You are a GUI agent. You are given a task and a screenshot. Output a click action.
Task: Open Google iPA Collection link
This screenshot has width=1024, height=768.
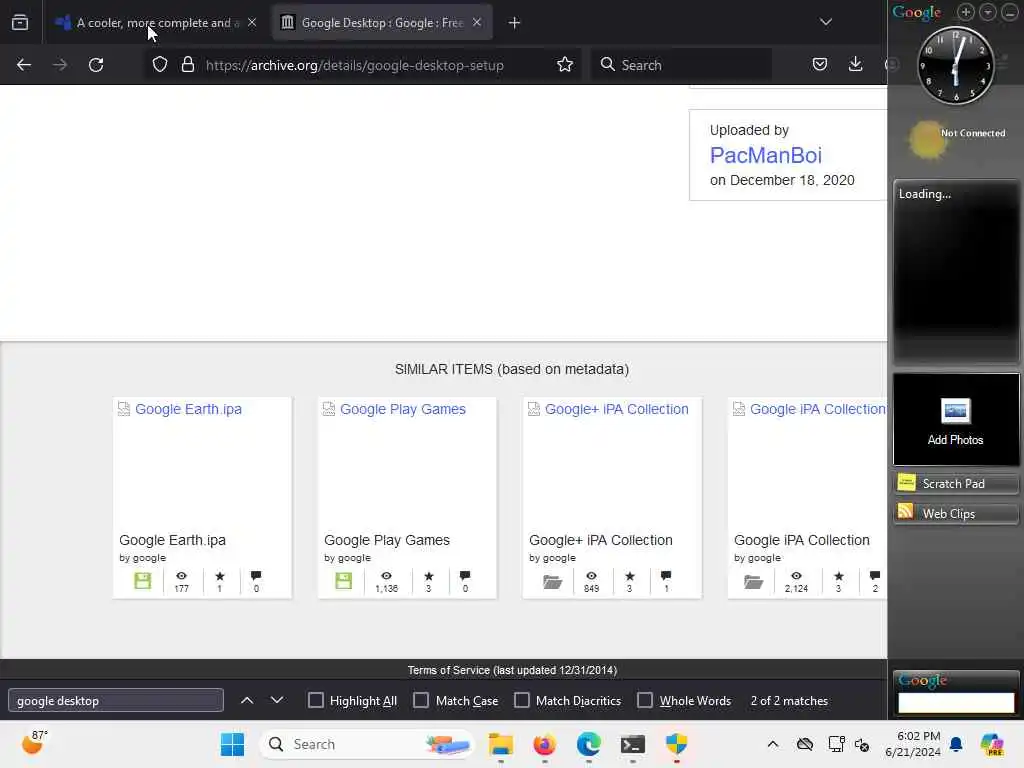(818, 409)
